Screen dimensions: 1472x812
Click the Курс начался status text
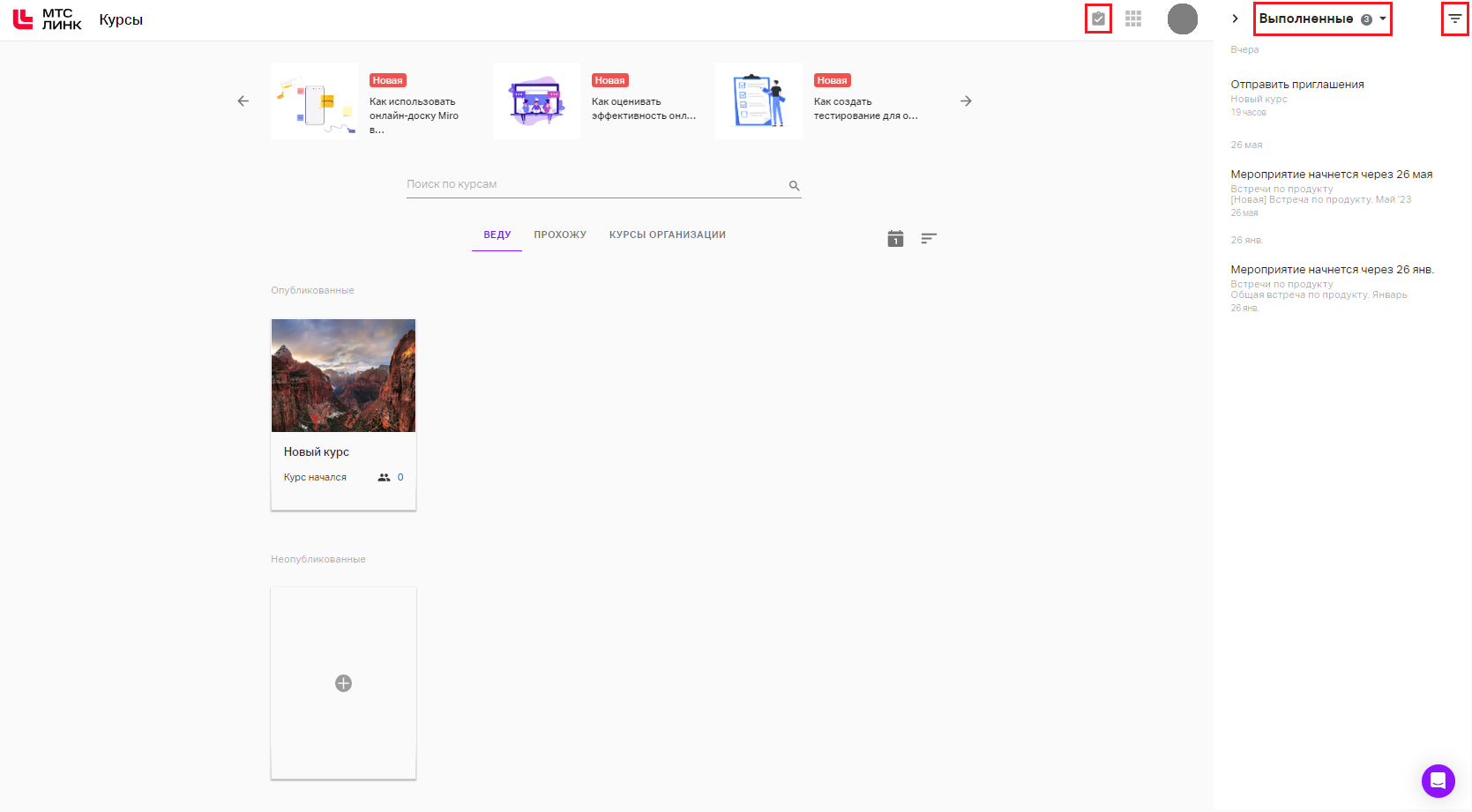[x=315, y=477]
